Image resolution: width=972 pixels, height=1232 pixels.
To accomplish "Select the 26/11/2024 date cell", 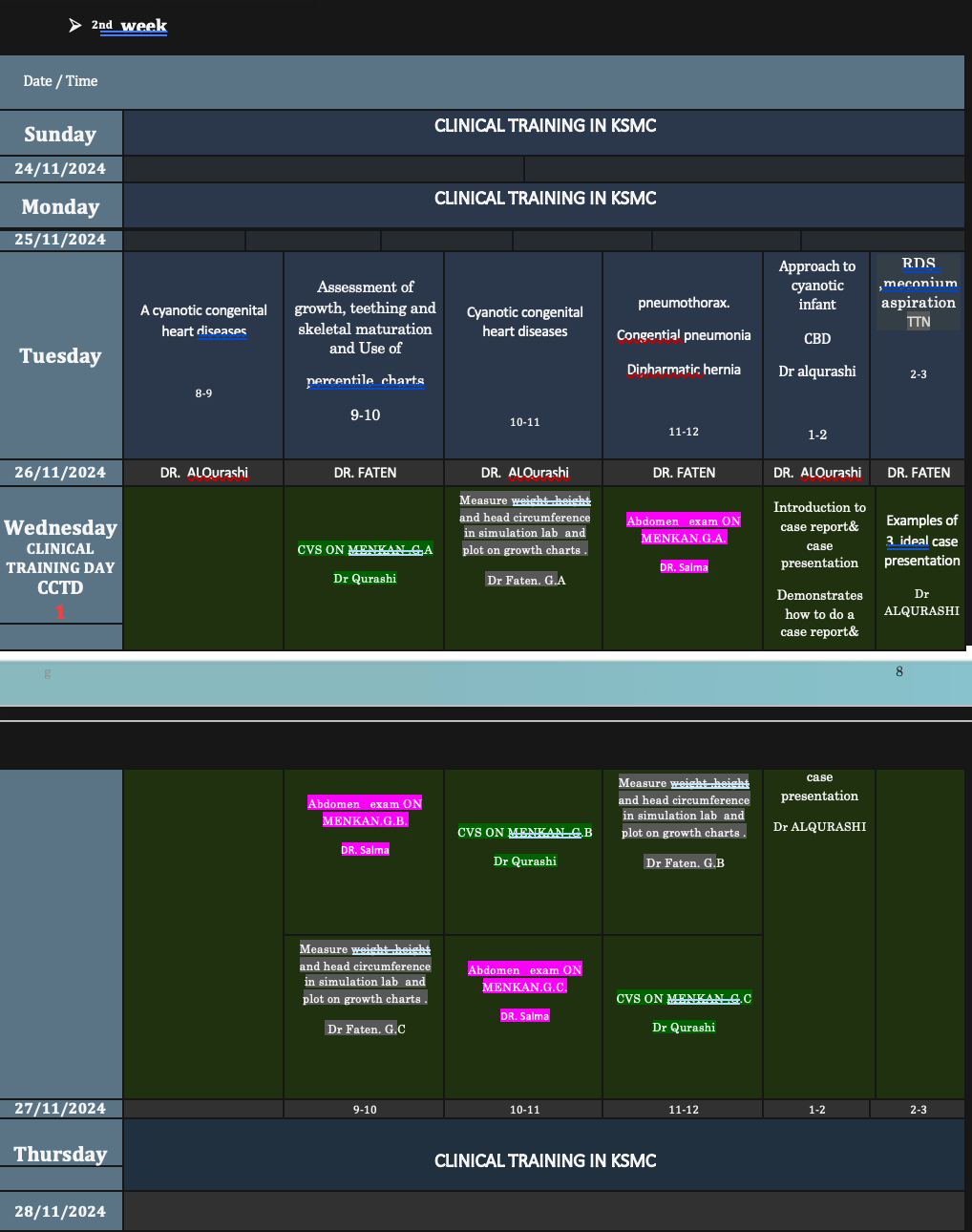I will tap(60, 472).
